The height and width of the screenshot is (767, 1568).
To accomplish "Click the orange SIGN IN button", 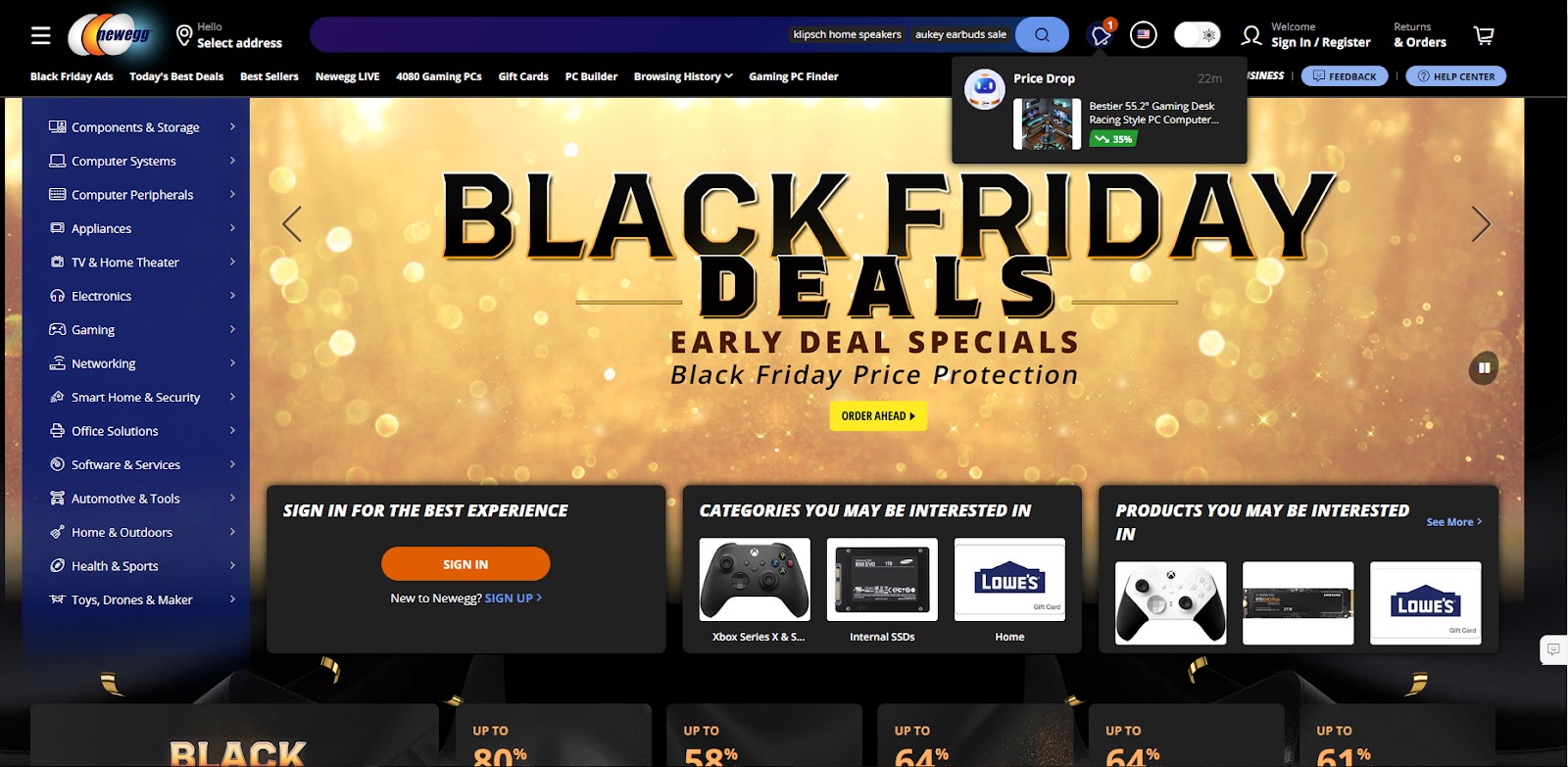I will pyautogui.click(x=465, y=564).
